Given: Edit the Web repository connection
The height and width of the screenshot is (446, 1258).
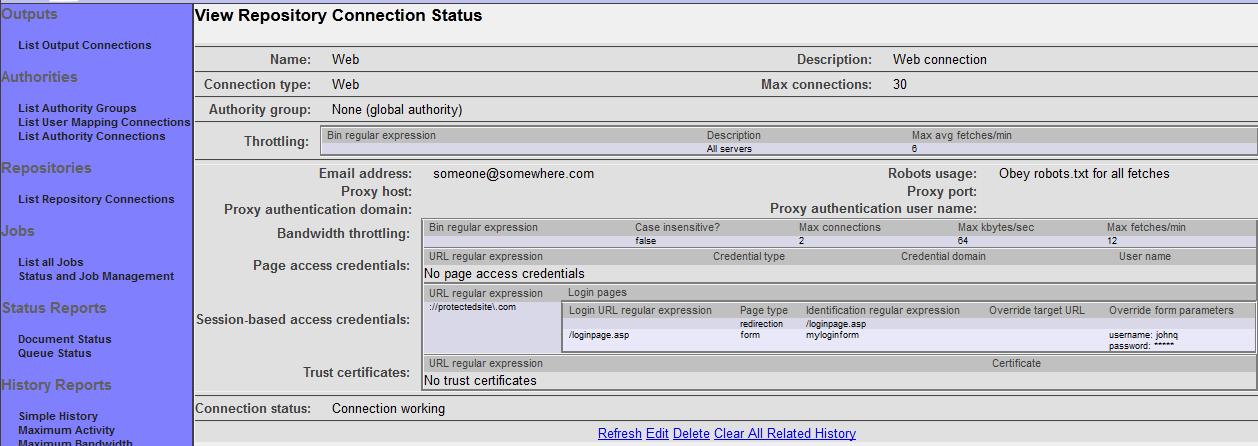Looking at the screenshot, I should tap(657, 433).
